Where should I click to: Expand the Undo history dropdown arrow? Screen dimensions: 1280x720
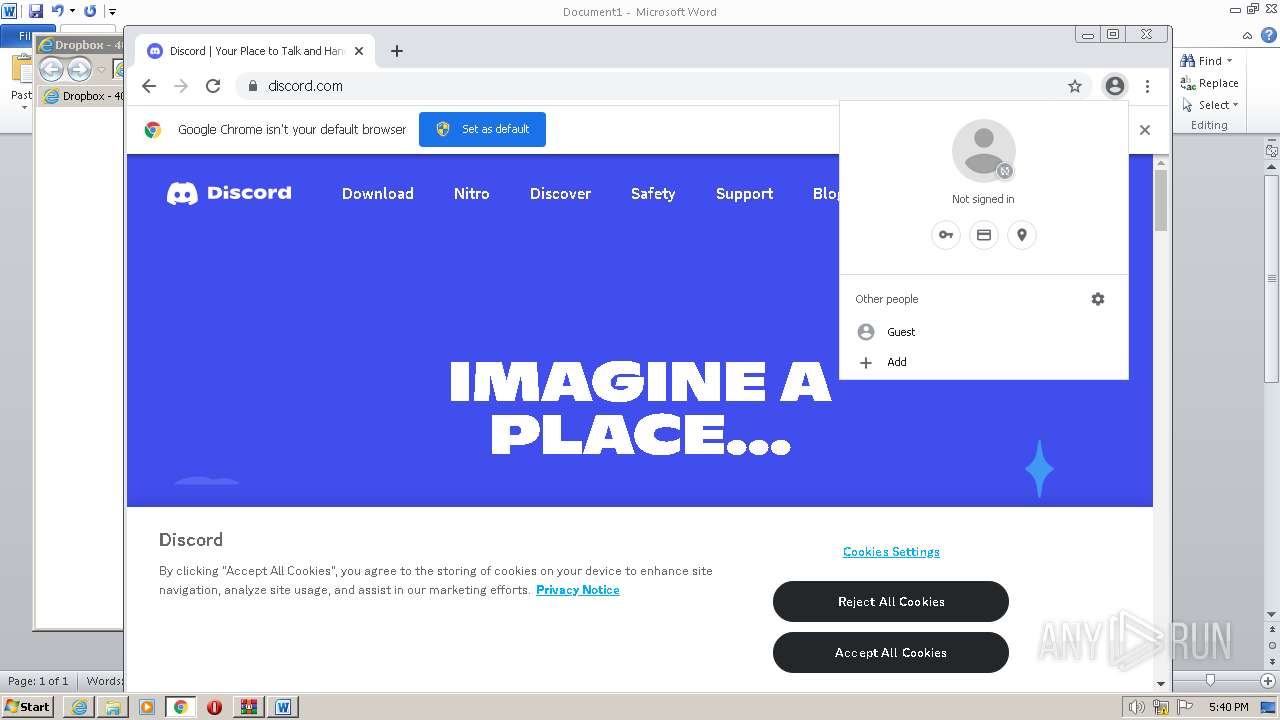72,11
